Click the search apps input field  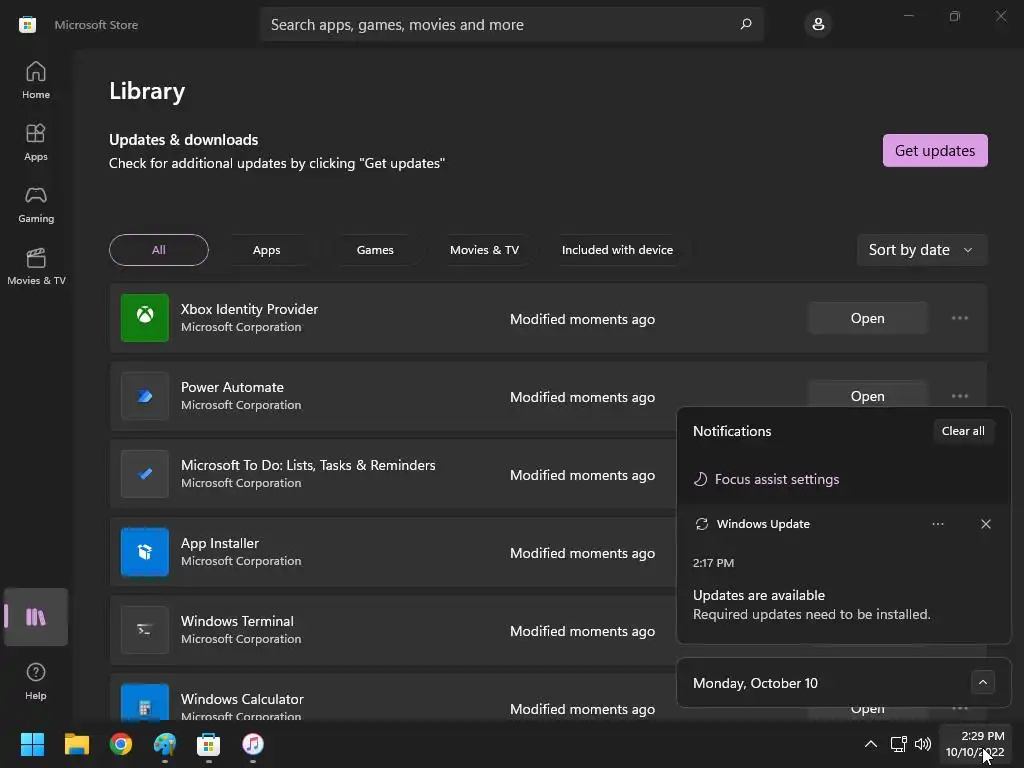[511, 24]
